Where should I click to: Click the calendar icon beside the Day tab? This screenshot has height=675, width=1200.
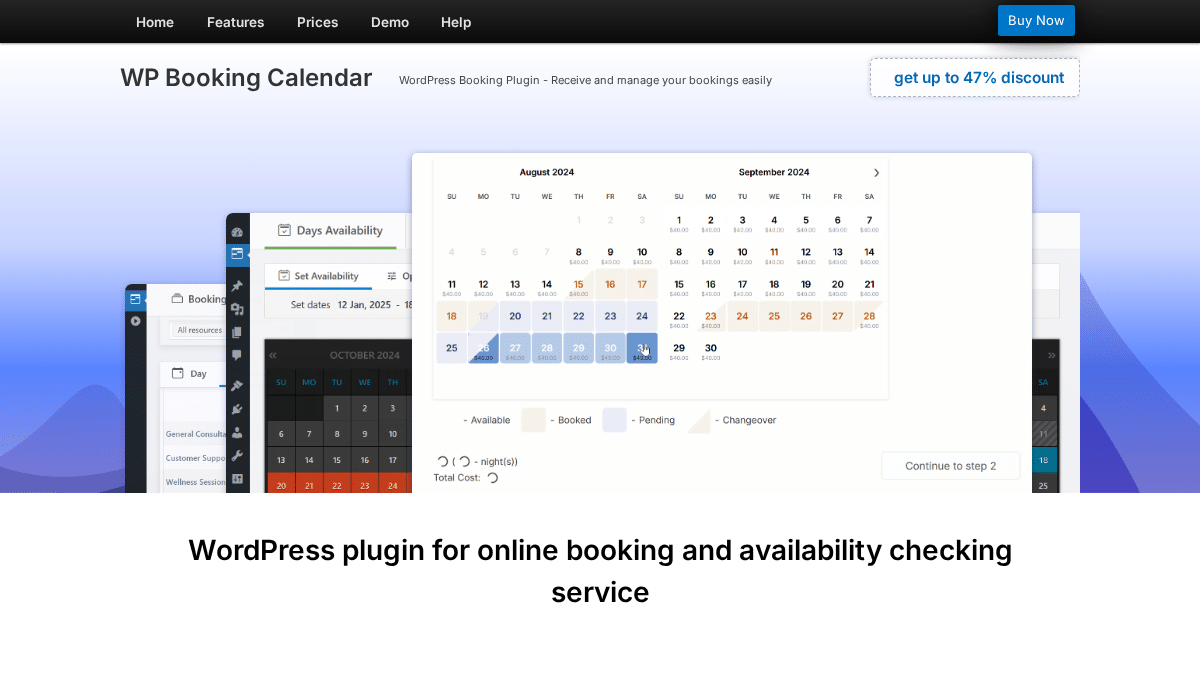coord(177,373)
